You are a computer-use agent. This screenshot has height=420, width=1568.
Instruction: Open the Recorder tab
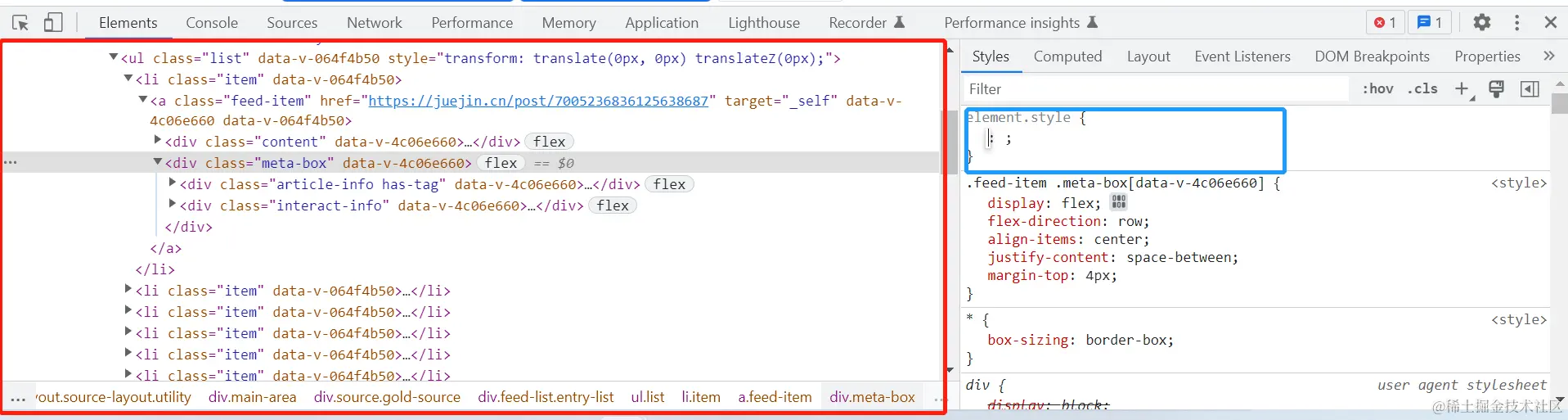tap(866, 23)
